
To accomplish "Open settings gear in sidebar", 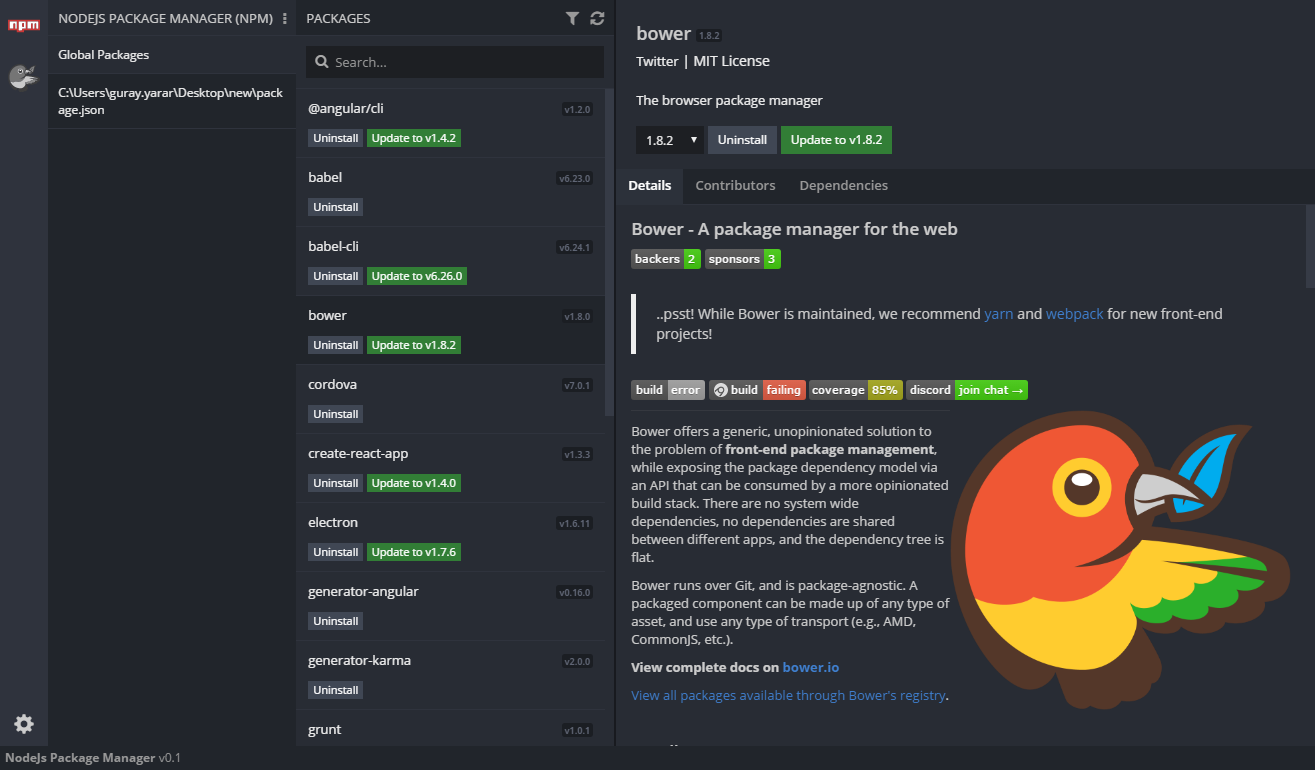I will (x=24, y=724).
